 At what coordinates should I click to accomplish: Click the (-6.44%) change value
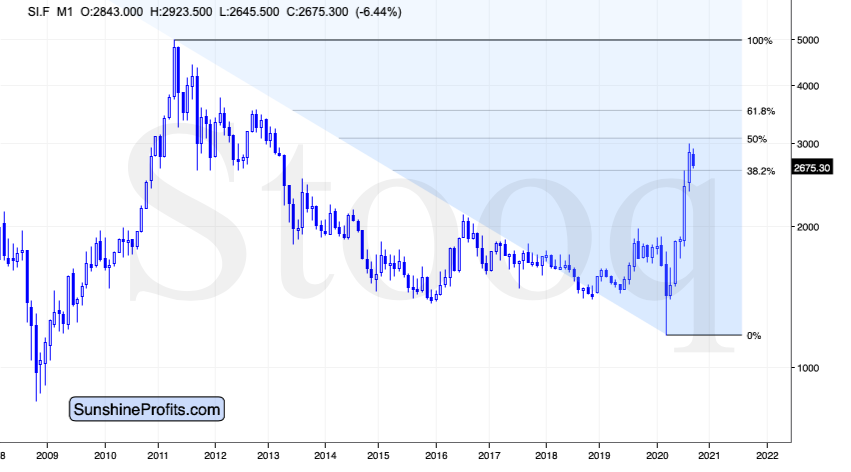(378, 12)
